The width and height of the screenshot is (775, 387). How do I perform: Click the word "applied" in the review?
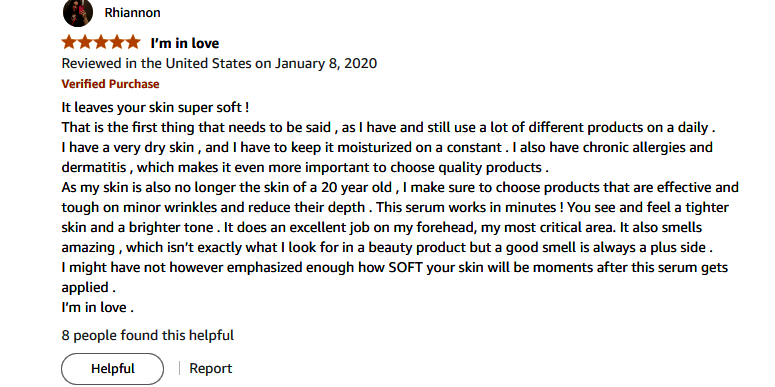coord(85,288)
